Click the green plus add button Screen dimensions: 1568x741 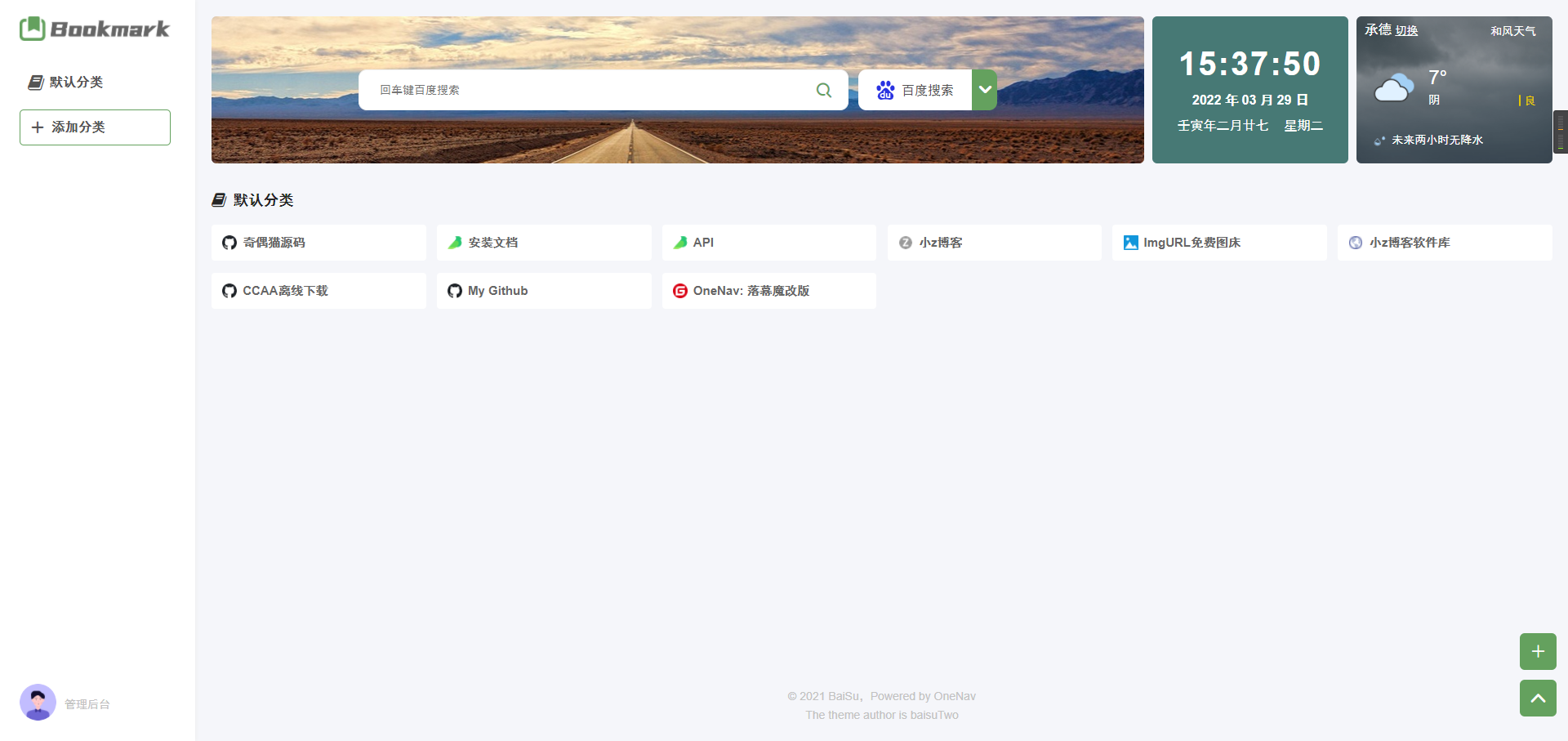click(x=1538, y=651)
